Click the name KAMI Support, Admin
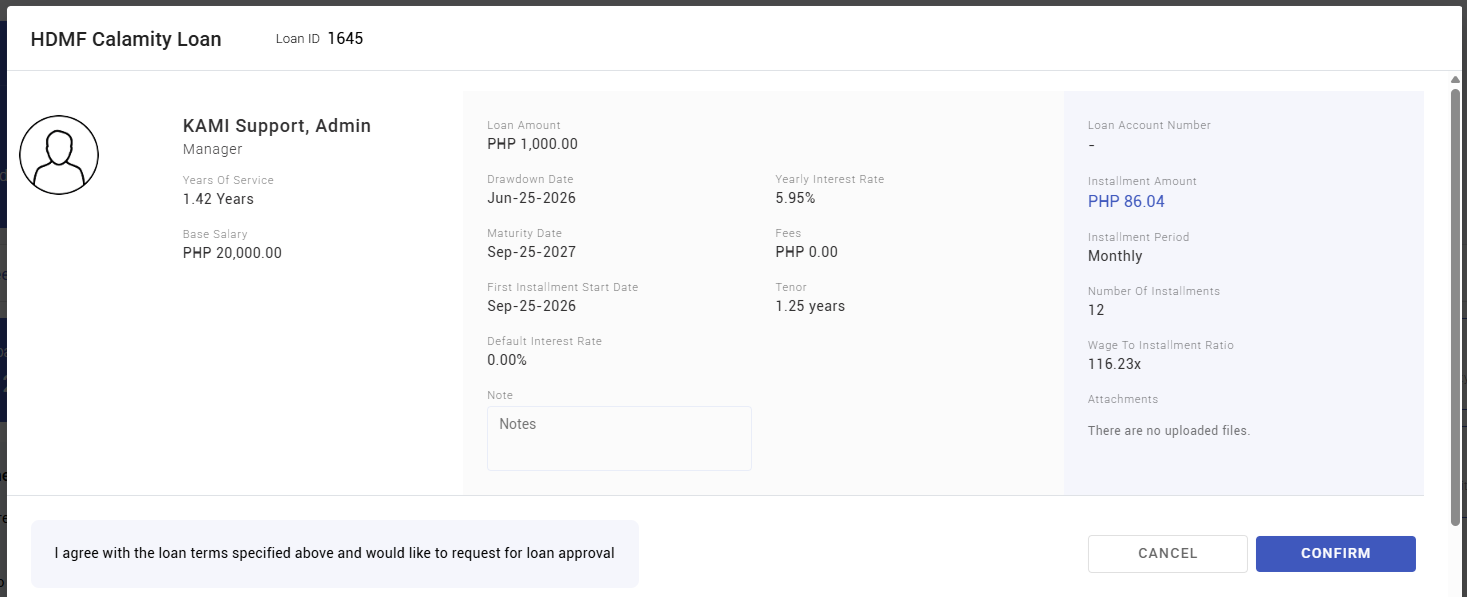This screenshot has width=1467, height=597. pos(277,126)
